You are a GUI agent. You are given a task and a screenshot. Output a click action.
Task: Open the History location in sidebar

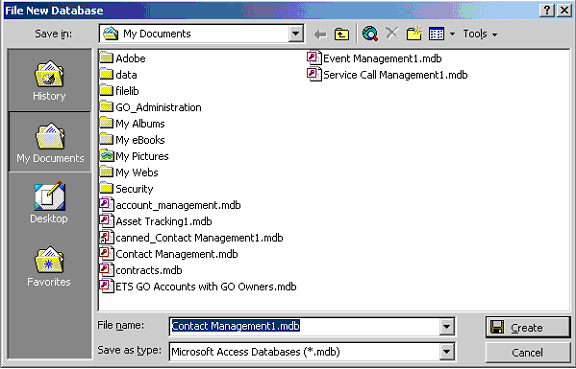(x=49, y=80)
